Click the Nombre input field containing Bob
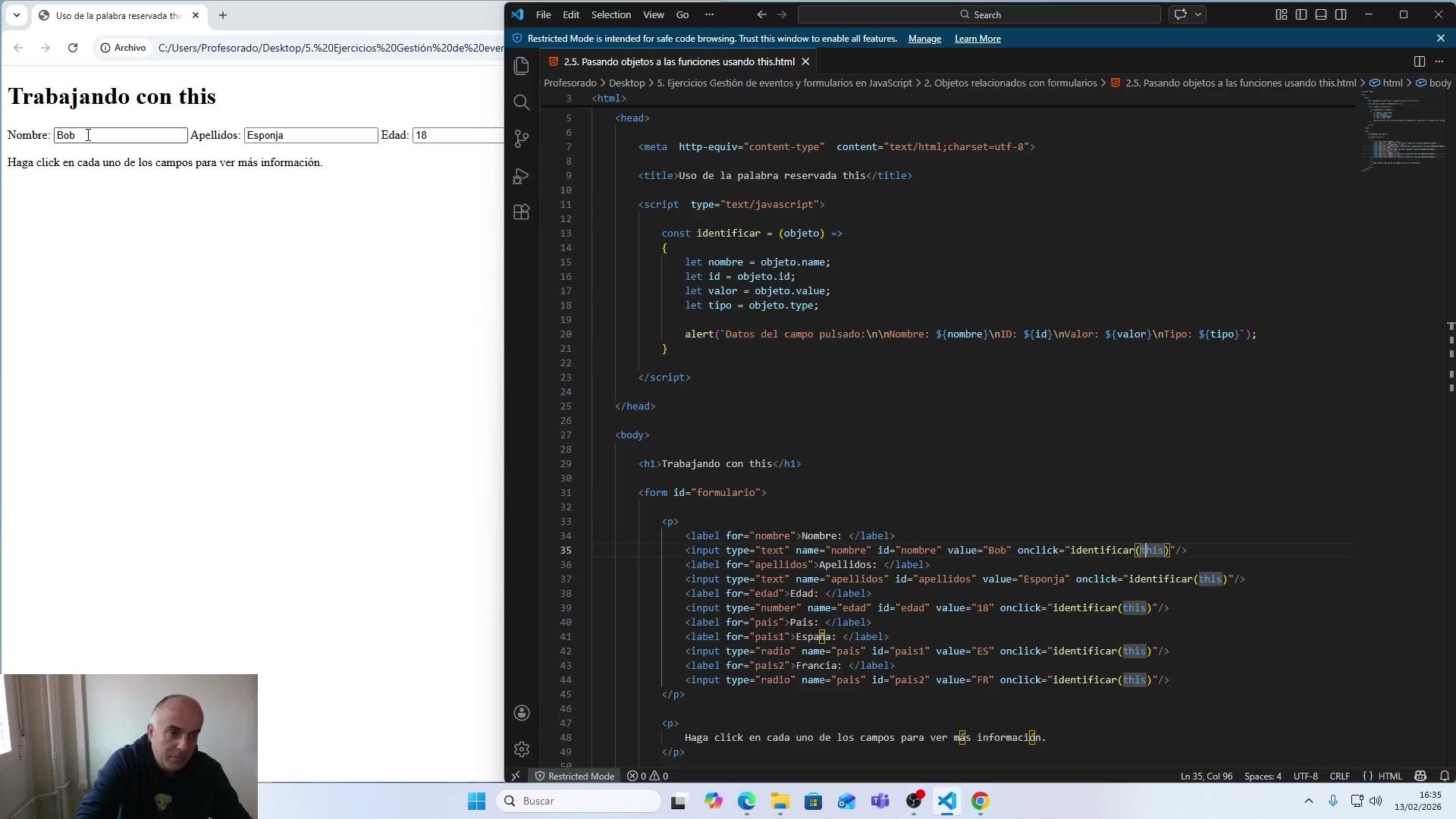 click(x=121, y=135)
